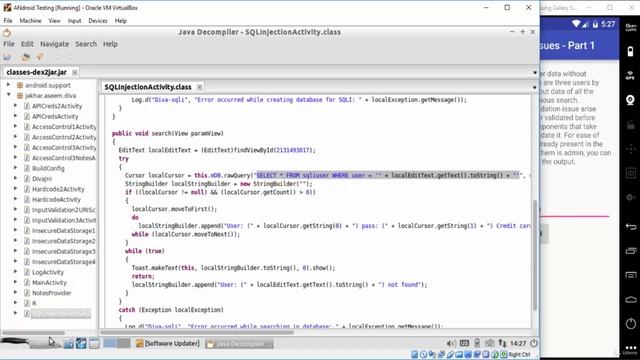Click the network tray icon
Viewport: 640px width, 360px height.
[x=502, y=344]
